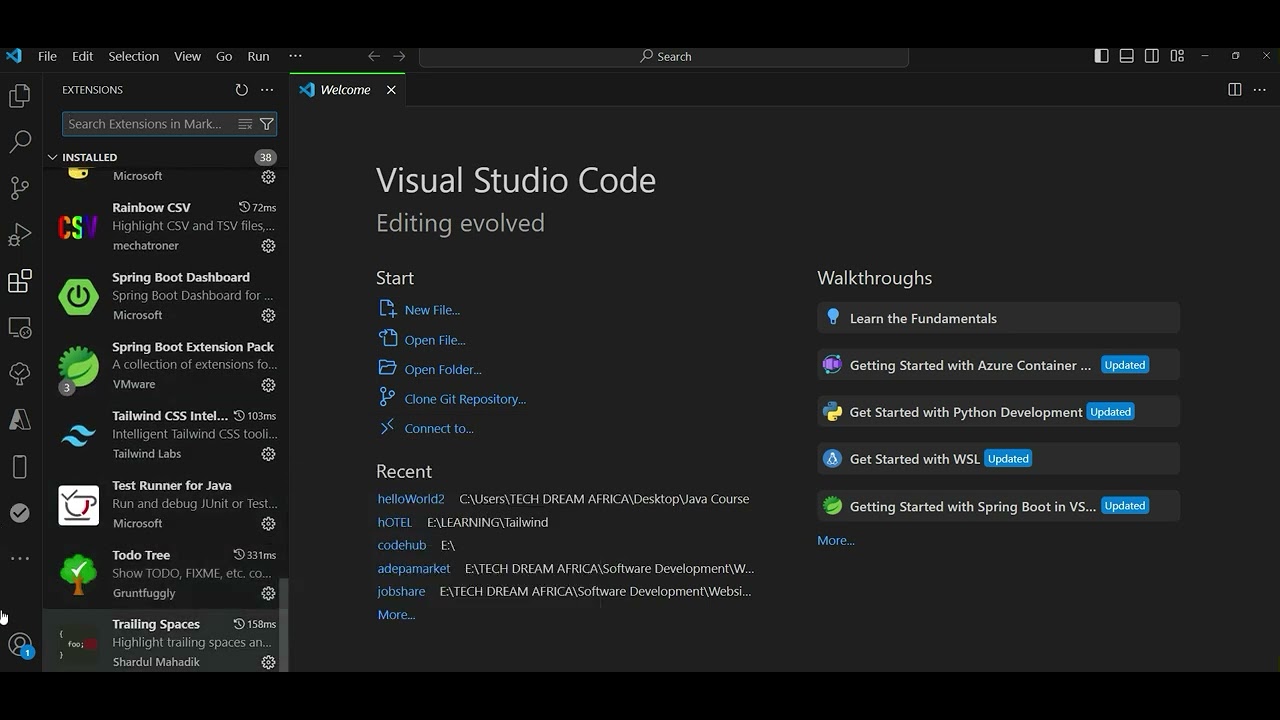This screenshot has height=720, width=1280.
Task: Click New File link
Action: (x=432, y=310)
